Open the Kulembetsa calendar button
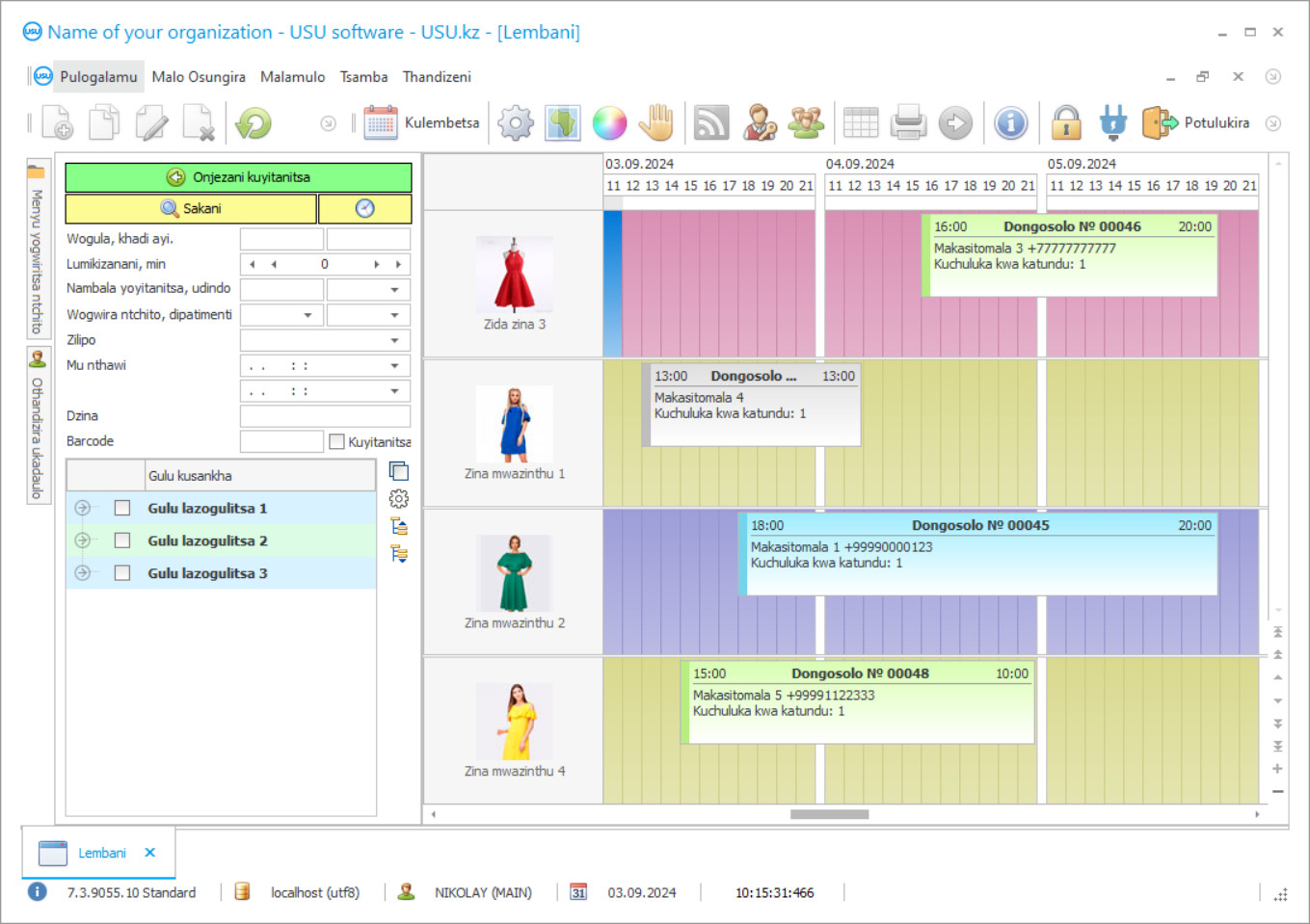The image size is (1310, 924). (x=421, y=122)
